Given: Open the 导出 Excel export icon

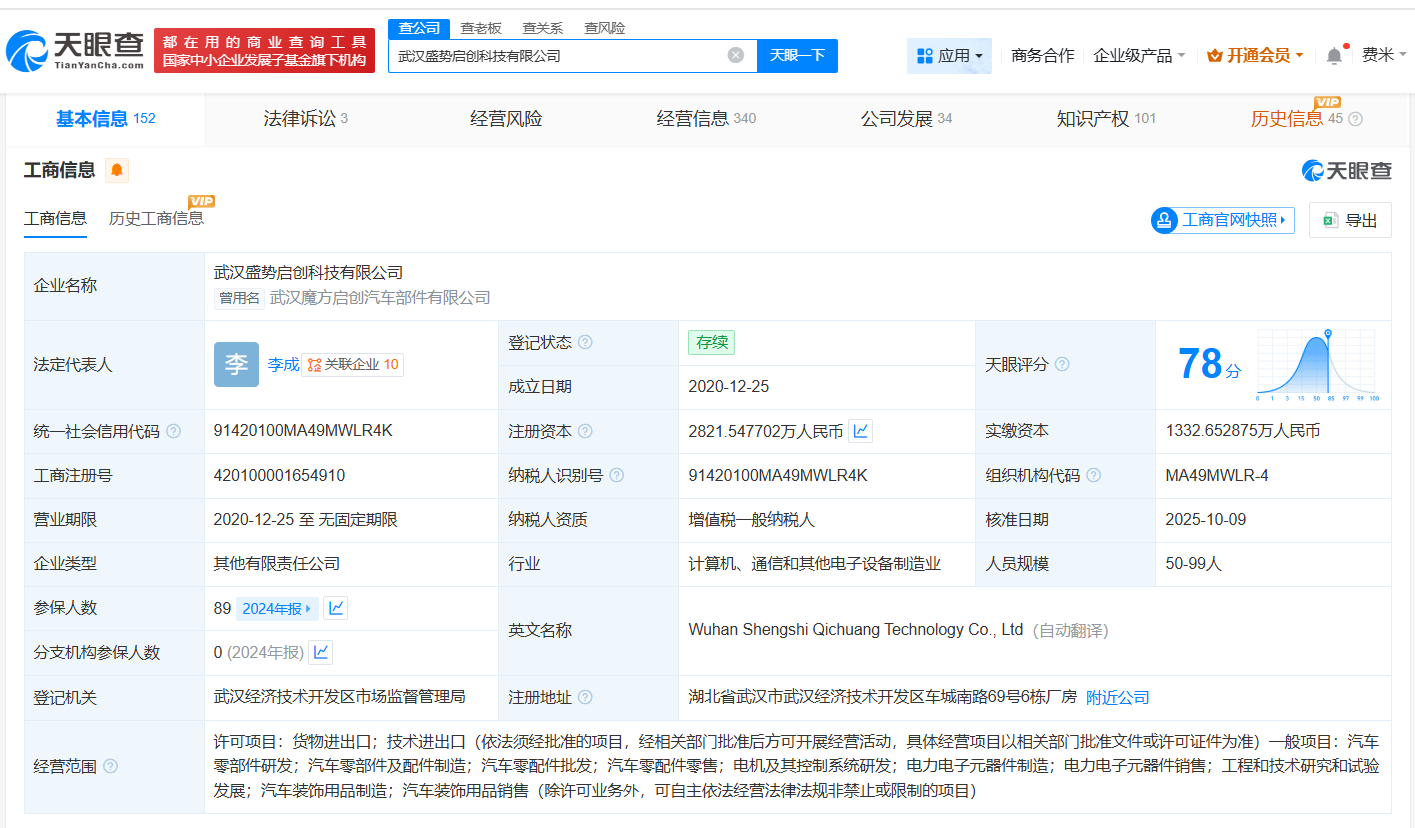Looking at the screenshot, I should 1329,220.
